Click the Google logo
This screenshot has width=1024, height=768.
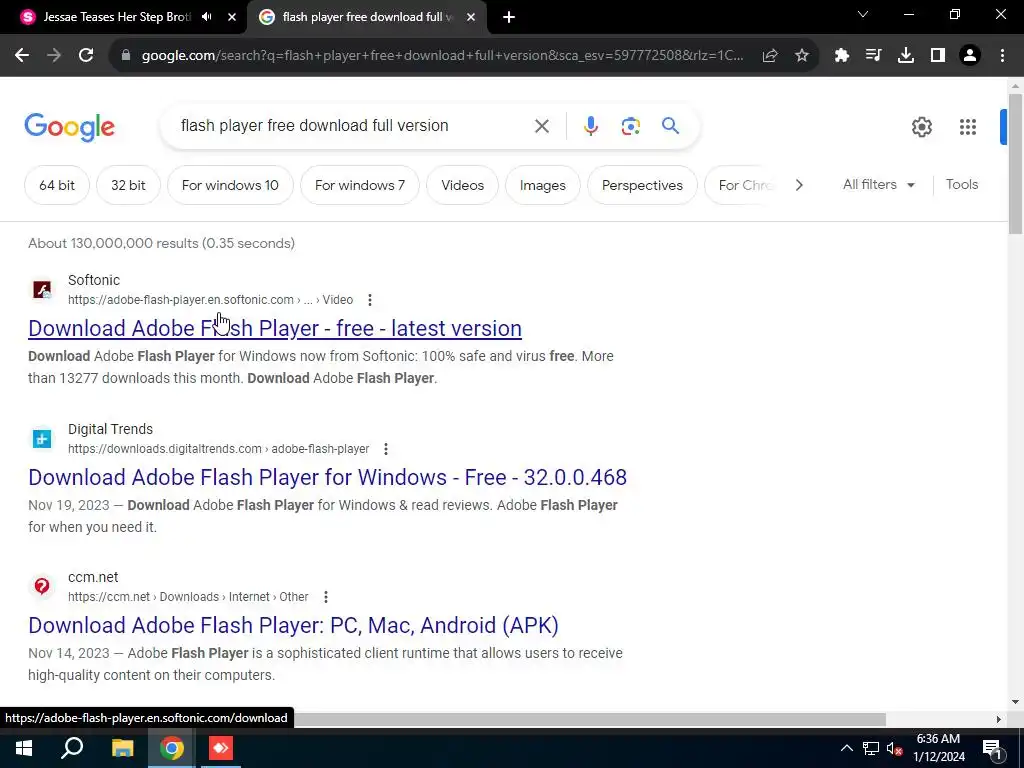pos(69,127)
